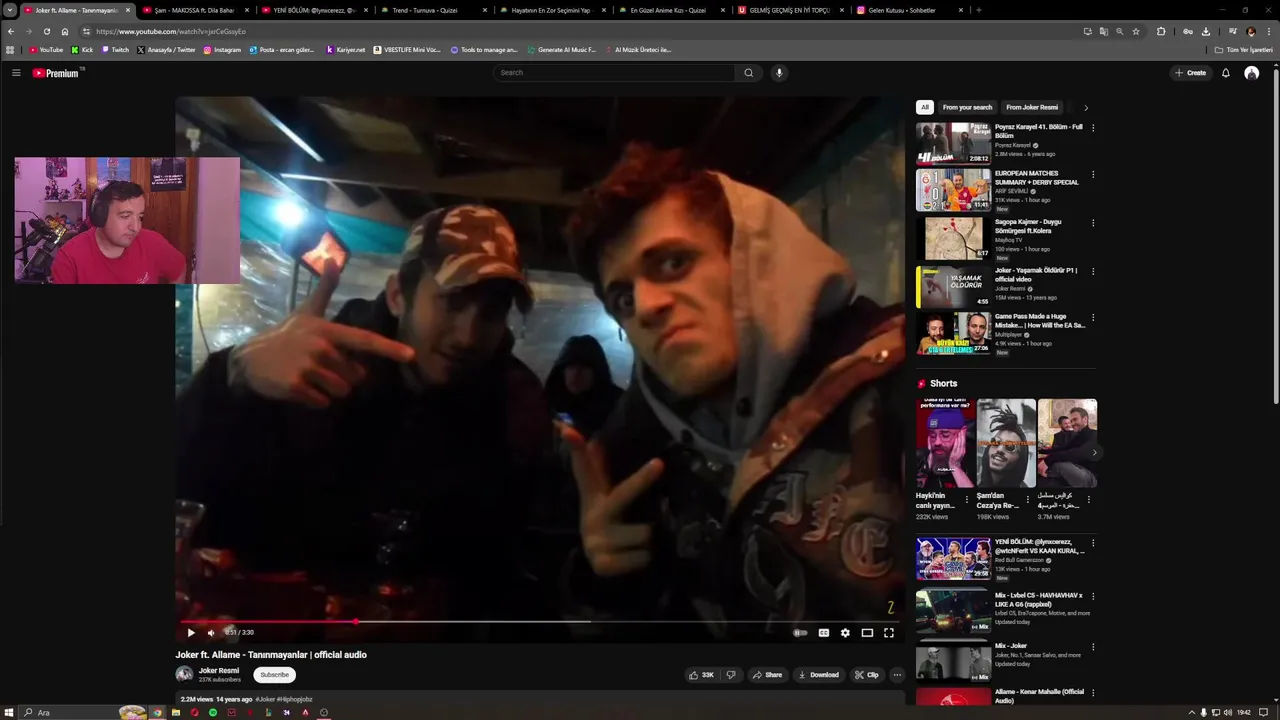
Task: Subscribe to Joker Resmi
Action: click(275, 675)
